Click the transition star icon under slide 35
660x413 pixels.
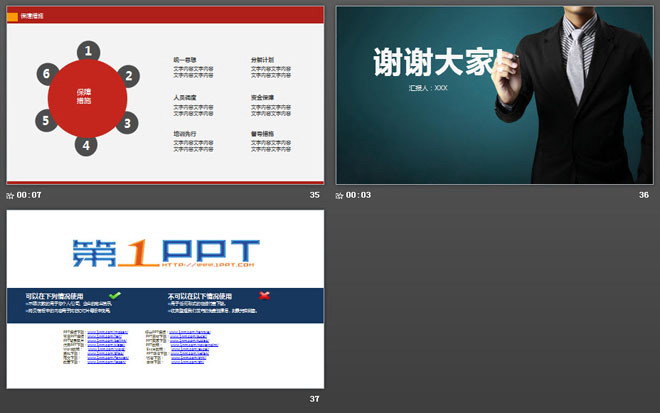click(x=10, y=195)
